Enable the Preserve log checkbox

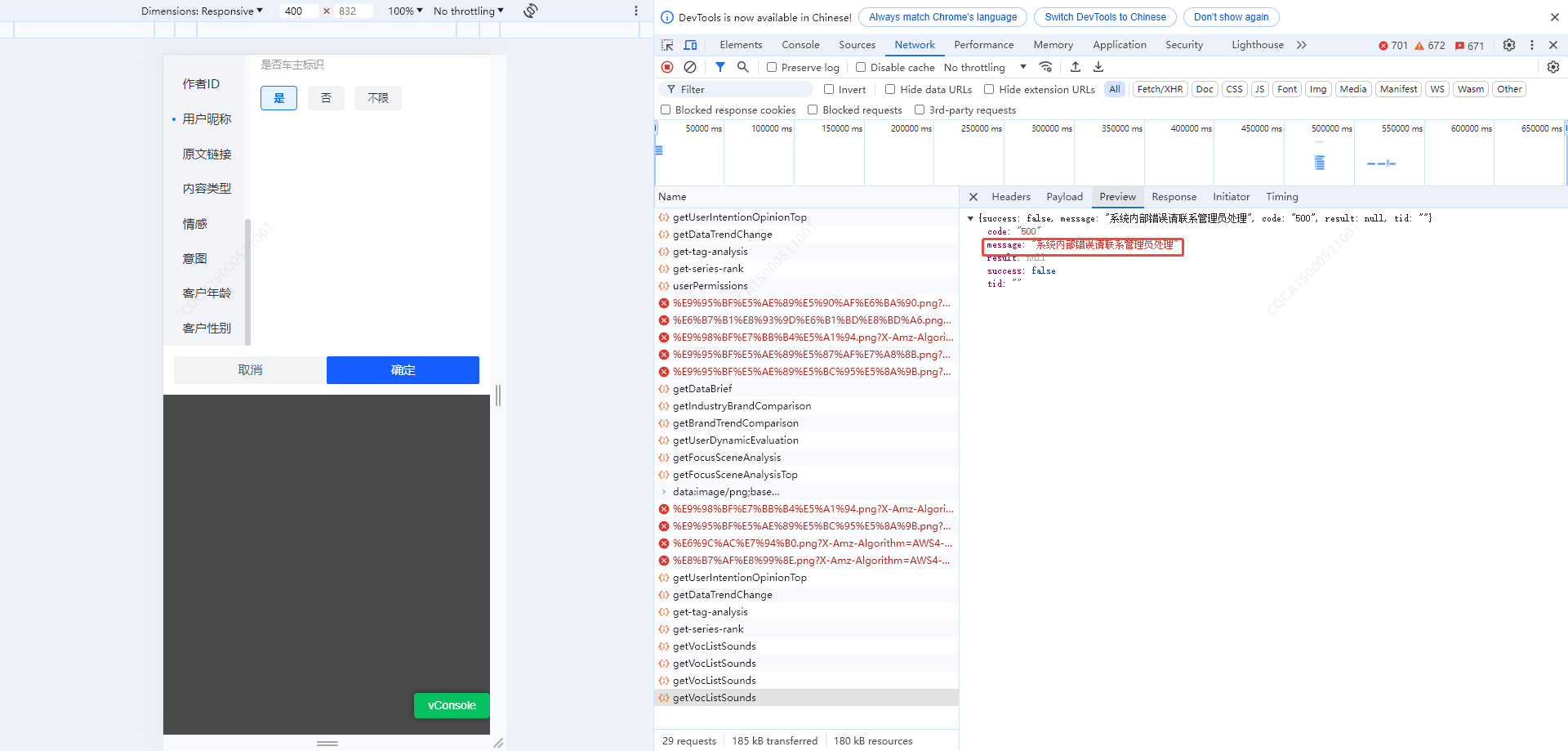click(x=772, y=67)
